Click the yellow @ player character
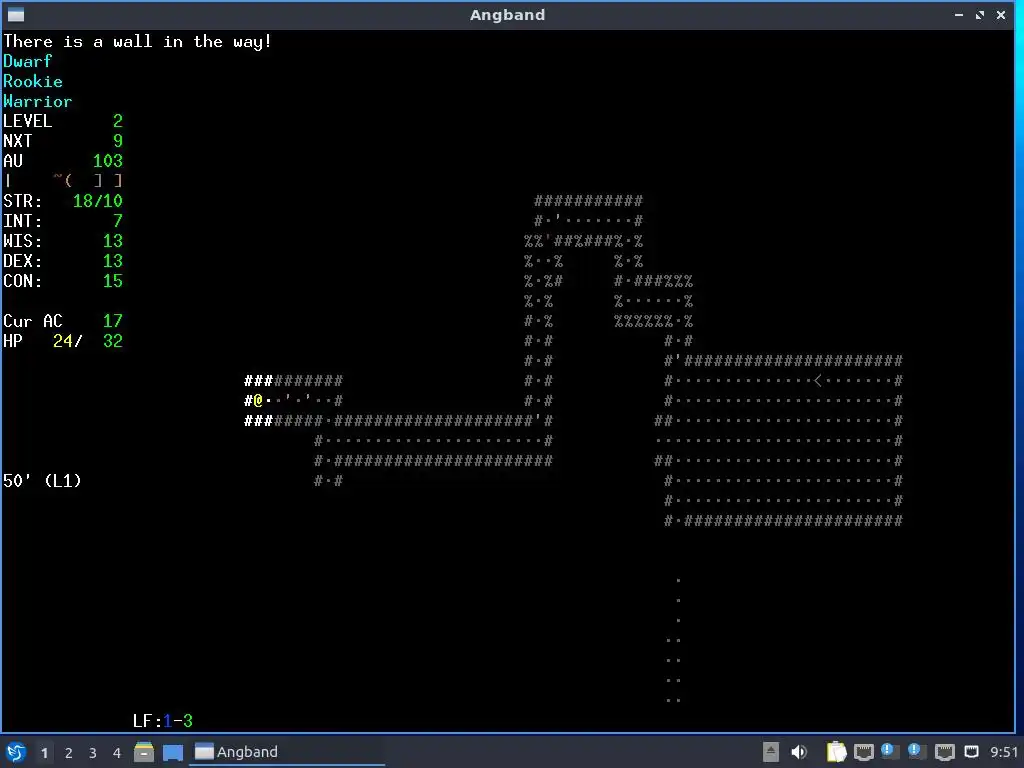This screenshot has height=768, width=1024. click(259, 400)
